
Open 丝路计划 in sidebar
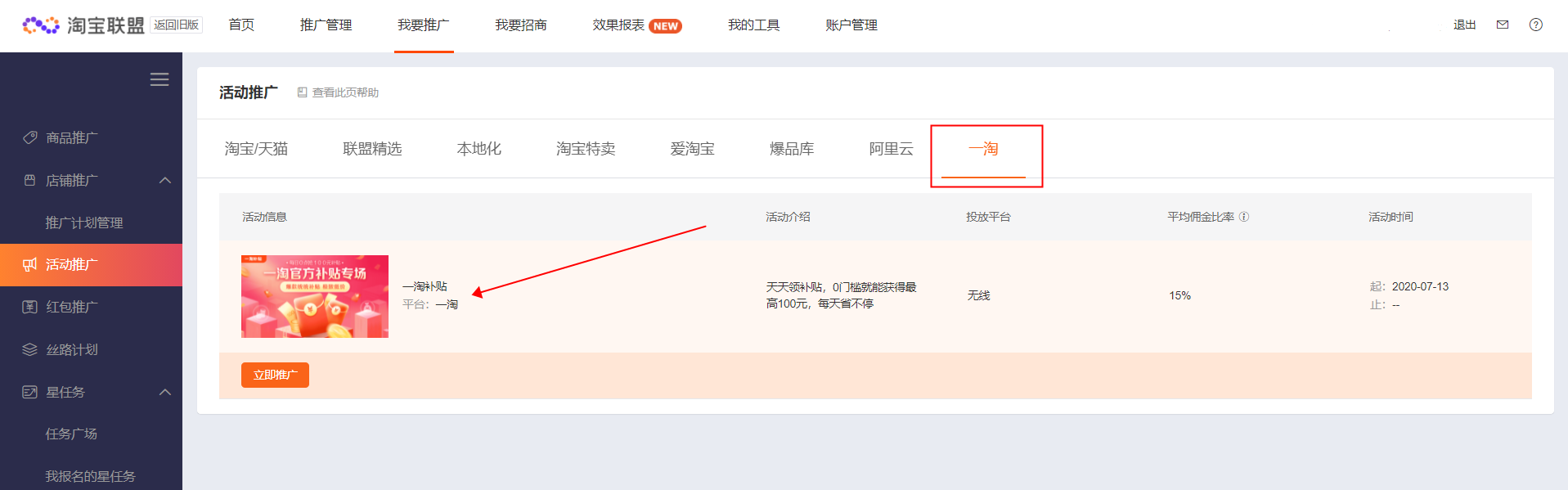pos(72,349)
